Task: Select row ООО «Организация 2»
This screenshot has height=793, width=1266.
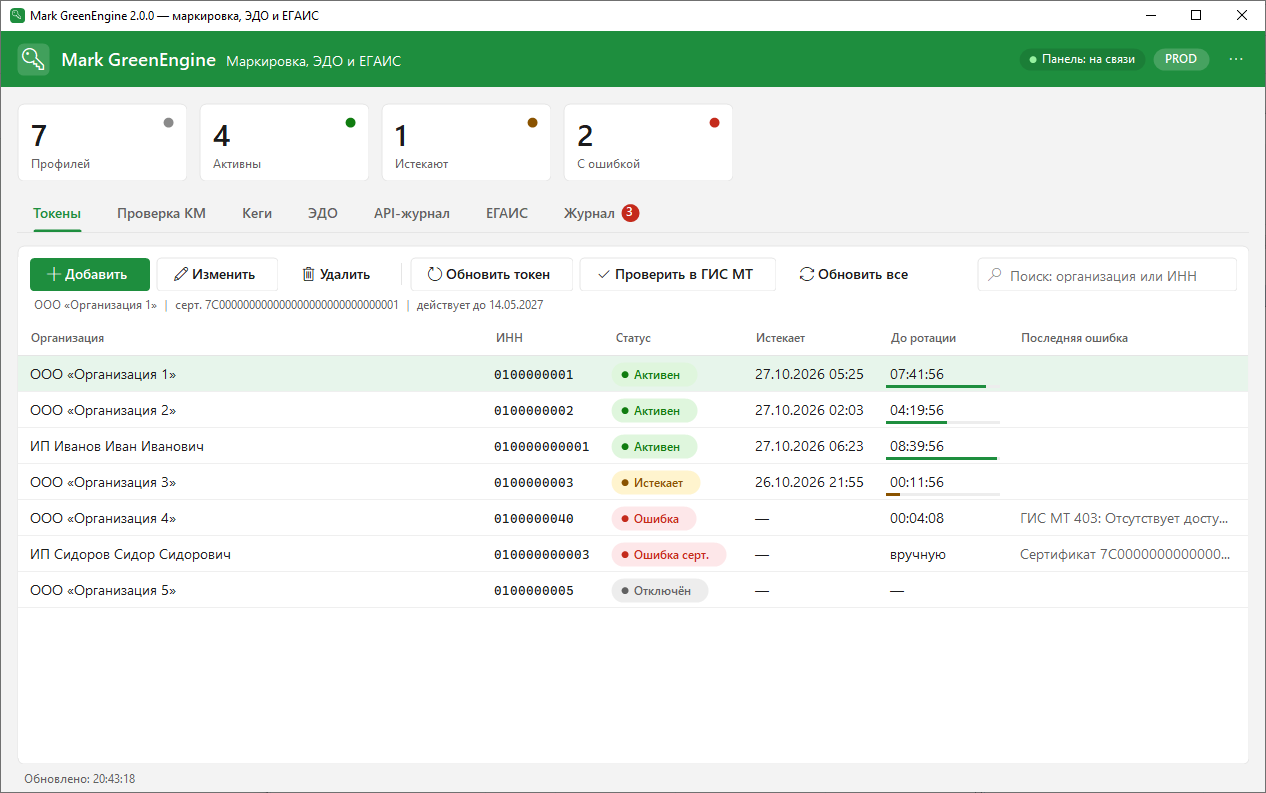Action: [x=633, y=410]
